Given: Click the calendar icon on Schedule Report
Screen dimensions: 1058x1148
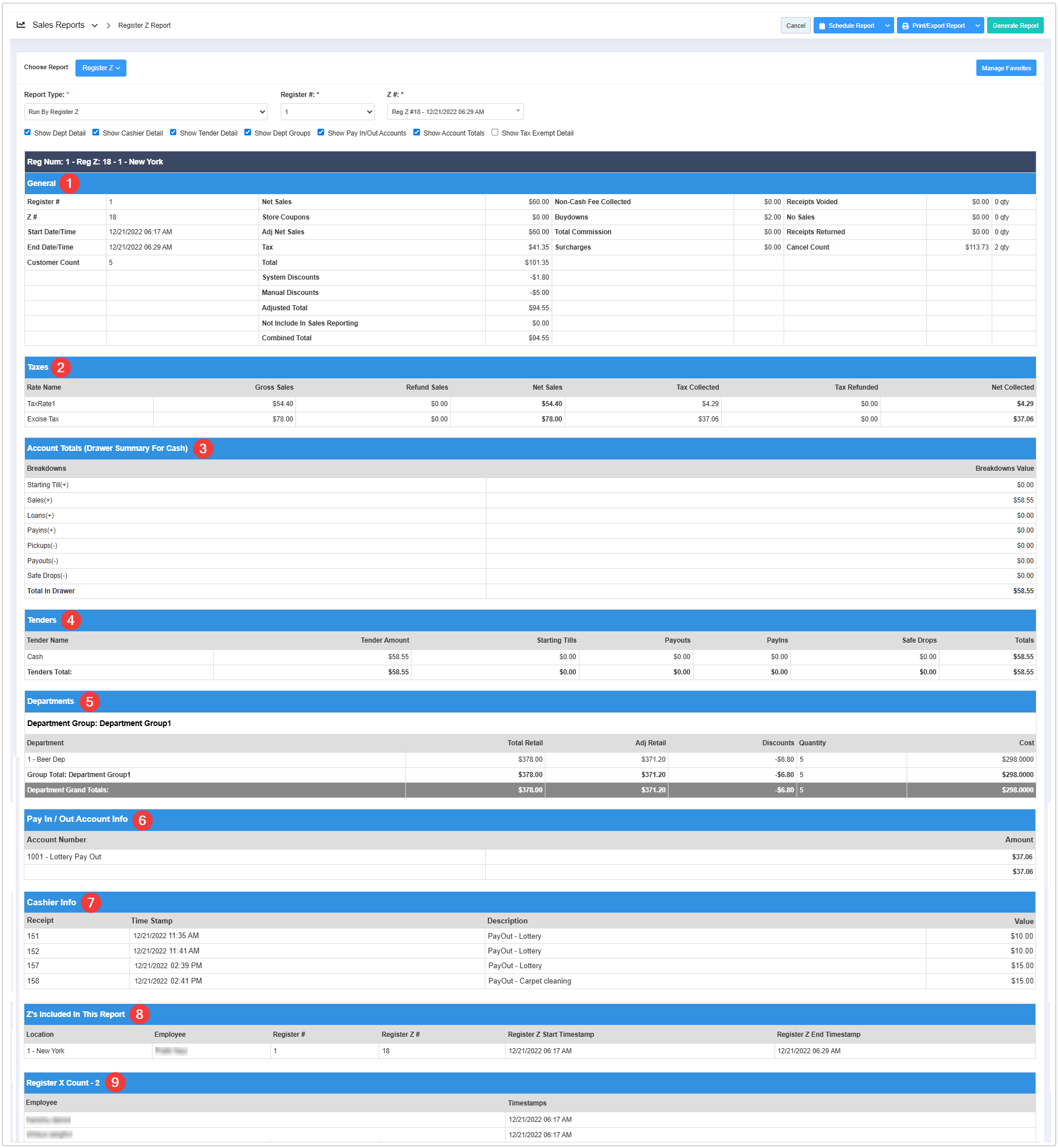Looking at the screenshot, I should pos(822,26).
